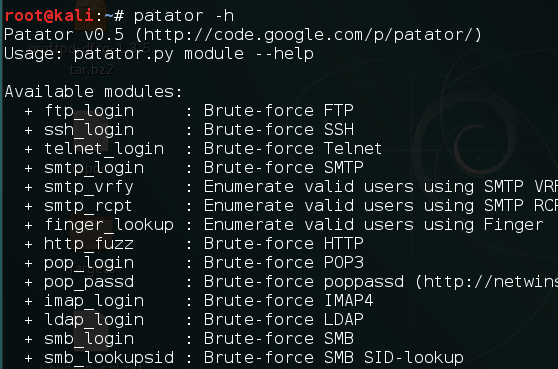The width and height of the screenshot is (558, 369).
Task: Click the 'Available modules:' heading
Action: 94,92
